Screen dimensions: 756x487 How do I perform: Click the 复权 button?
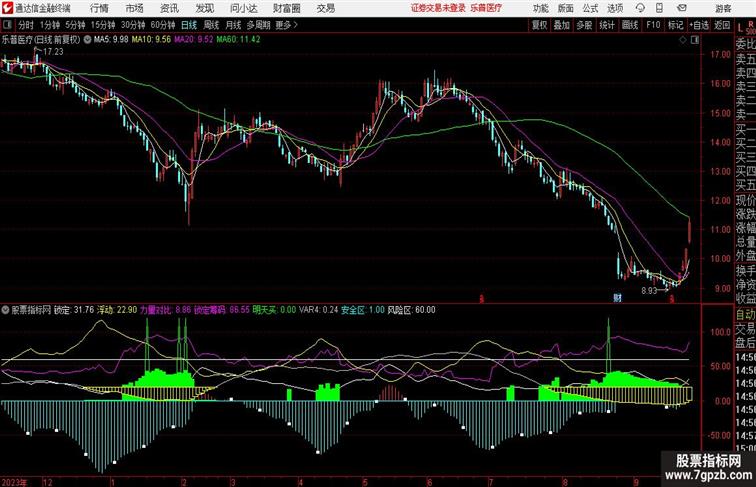point(539,25)
